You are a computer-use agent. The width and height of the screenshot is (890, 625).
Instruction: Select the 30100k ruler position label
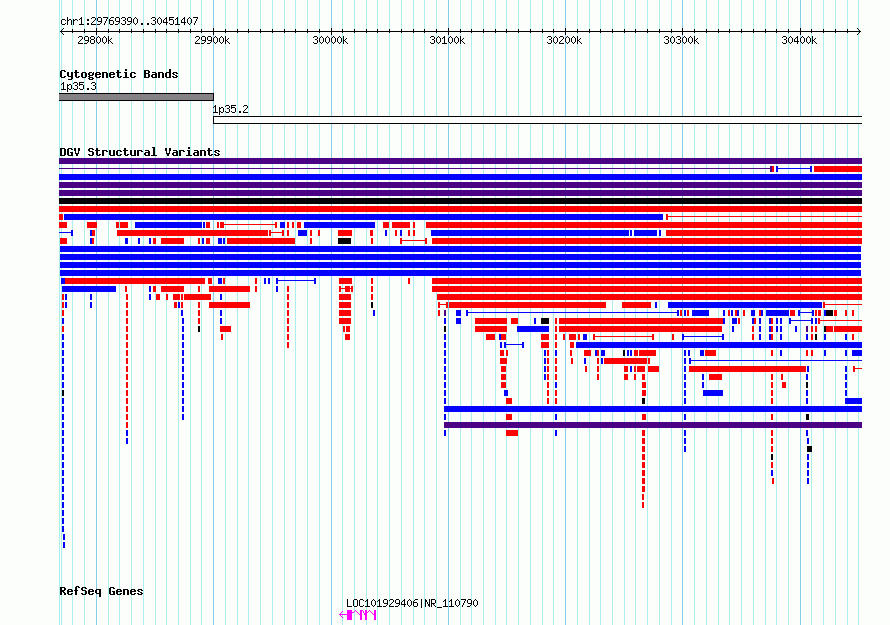point(447,40)
